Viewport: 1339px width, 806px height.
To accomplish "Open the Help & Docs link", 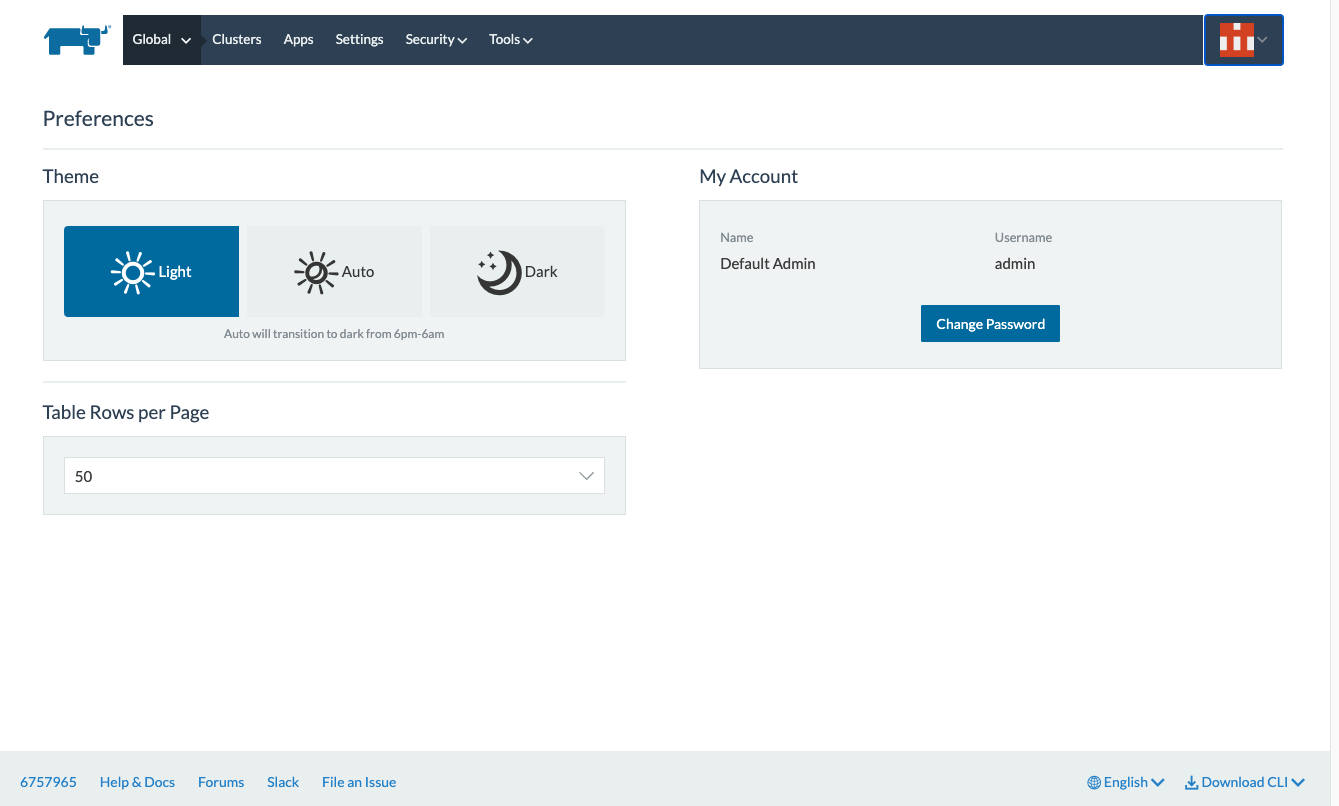I will 137,782.
